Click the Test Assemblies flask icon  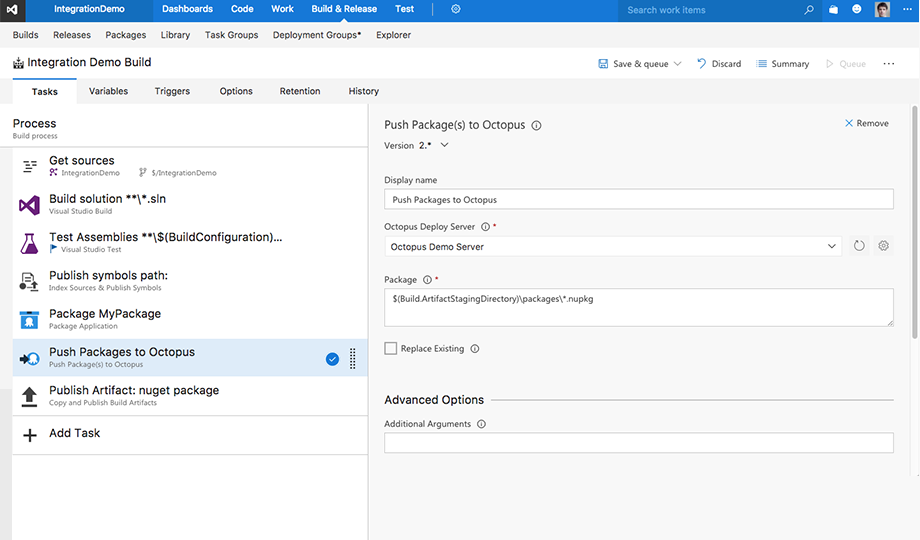(x=29, y=243)
